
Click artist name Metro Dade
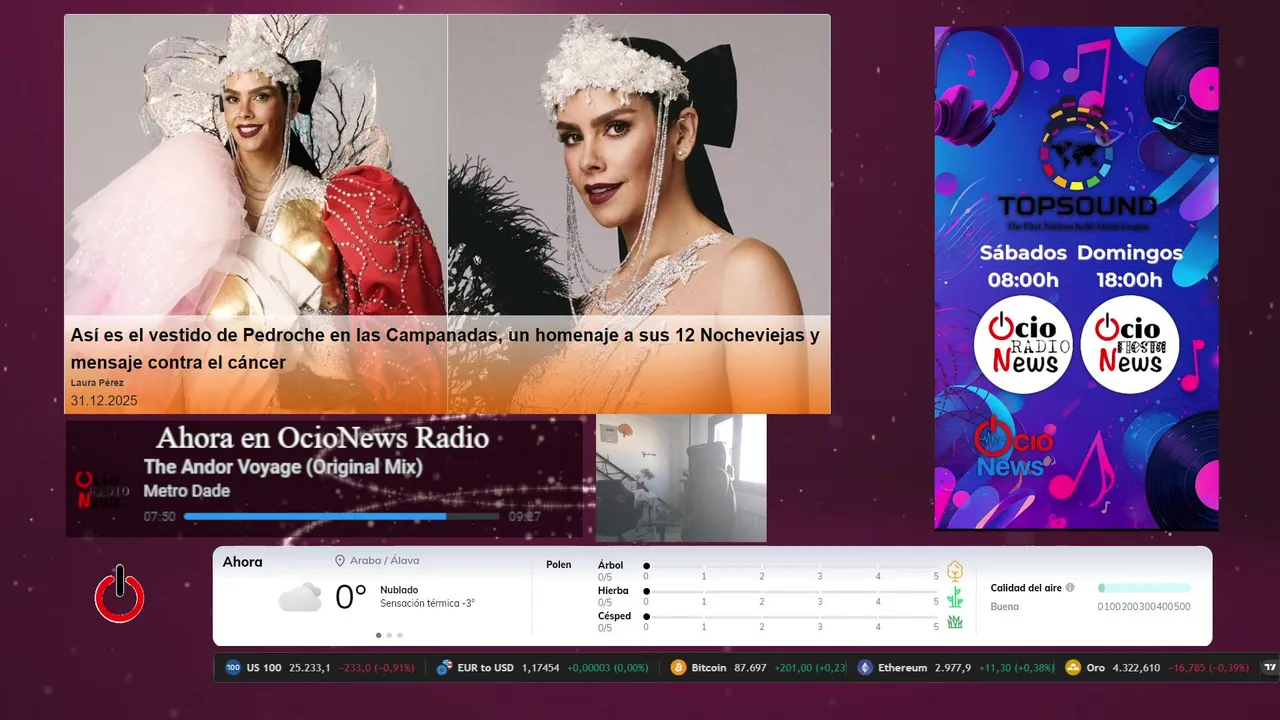(187, 491)
